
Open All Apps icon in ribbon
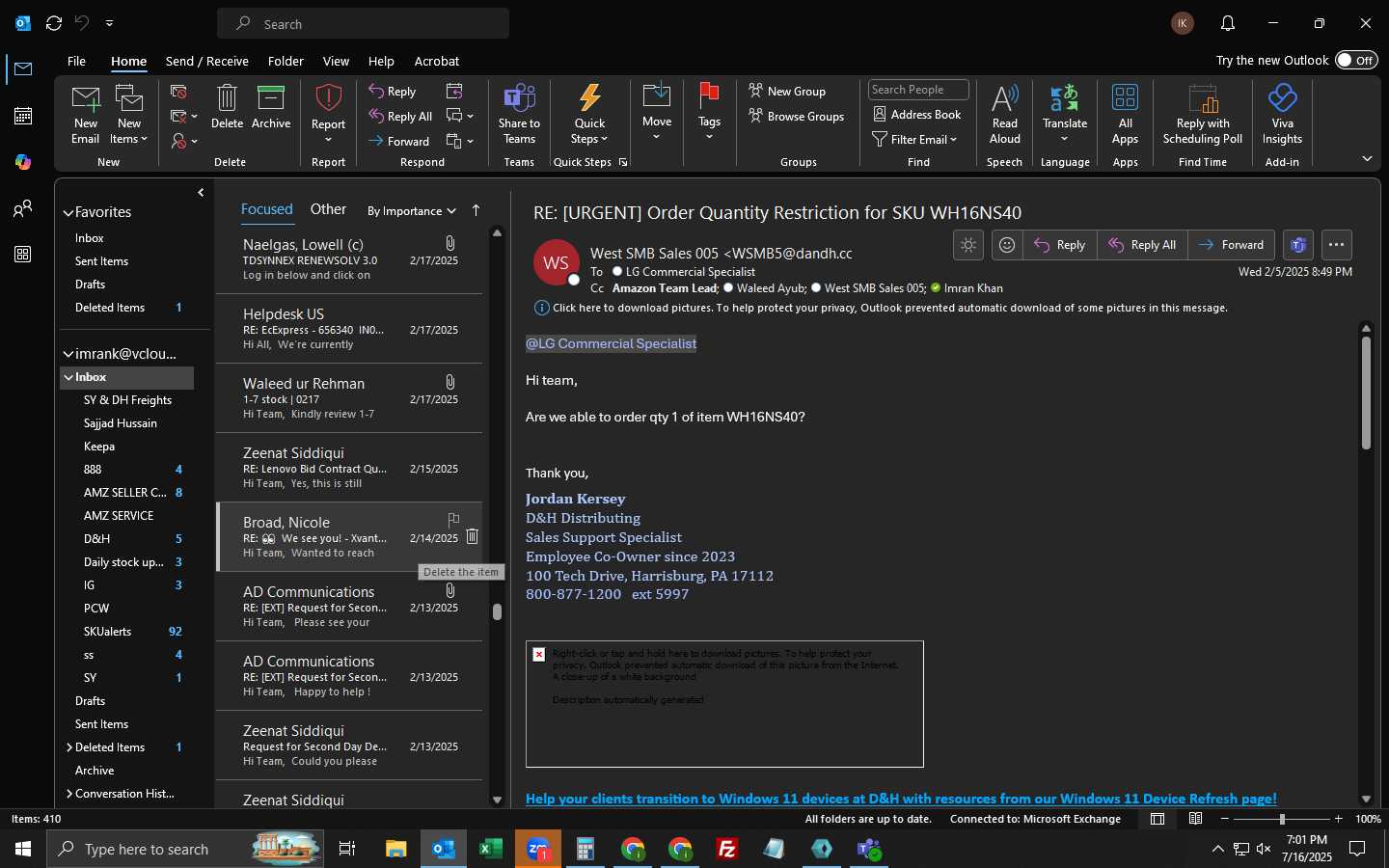click(1125, 113)
